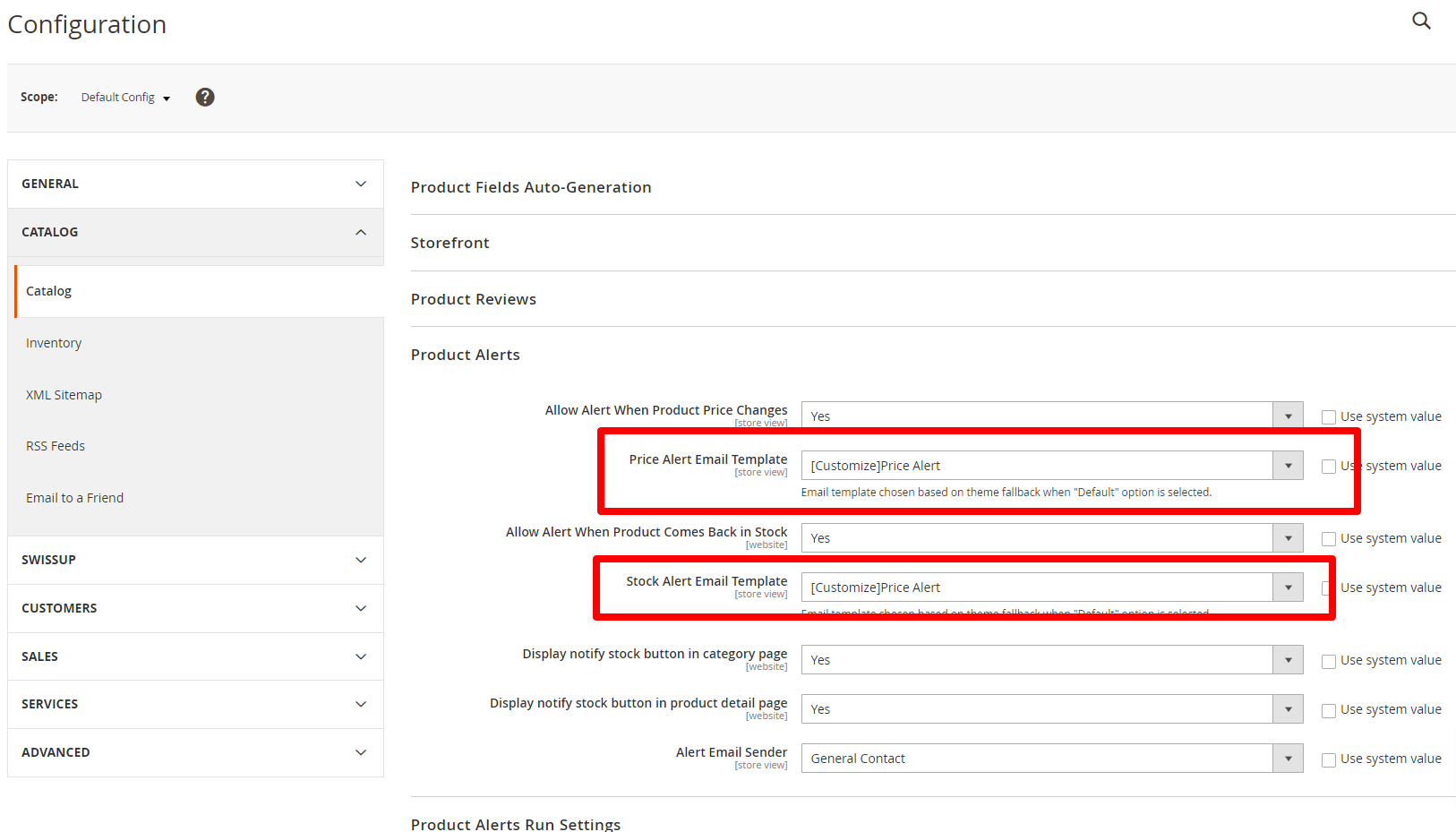Expand the Customers configuration section

(195, 608)
